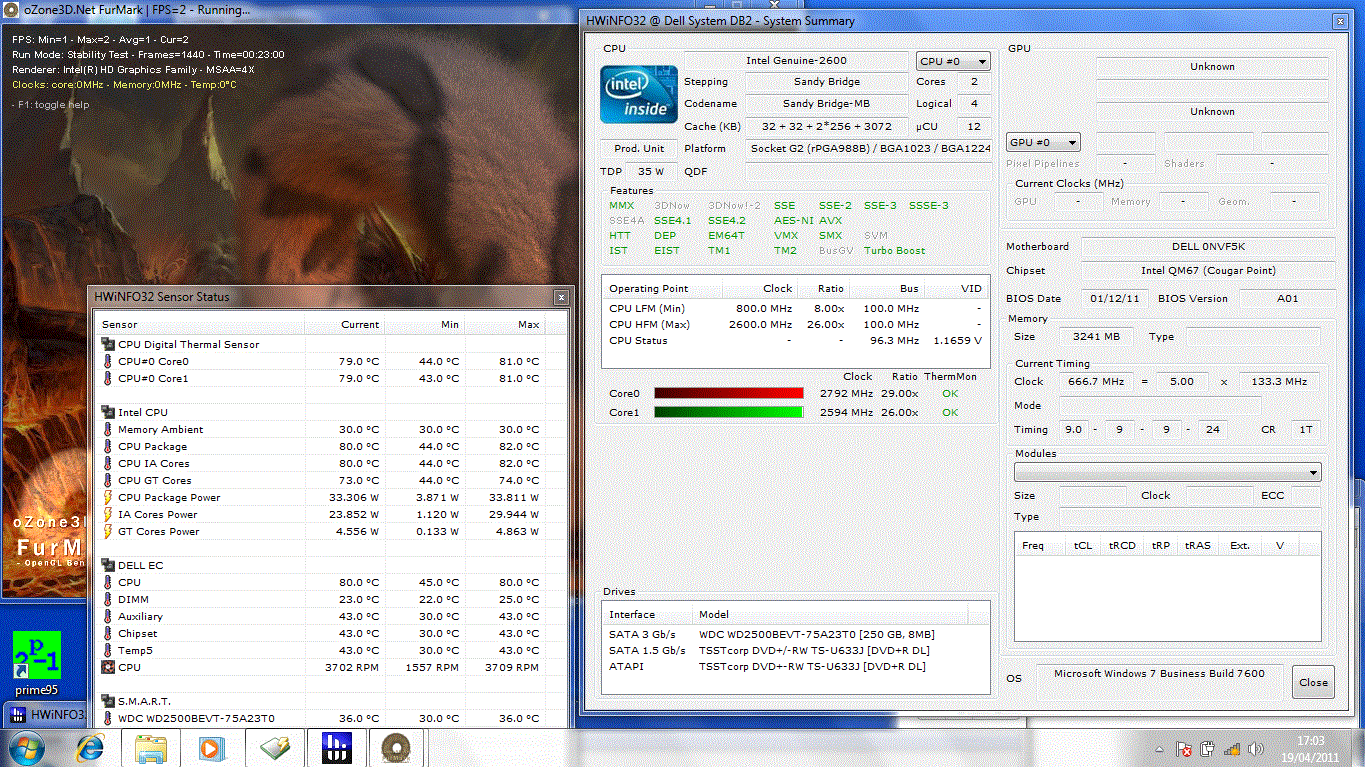The image size is (1365, 767).
Task: Click the power plug tray icon
Action: (1207, 748)
